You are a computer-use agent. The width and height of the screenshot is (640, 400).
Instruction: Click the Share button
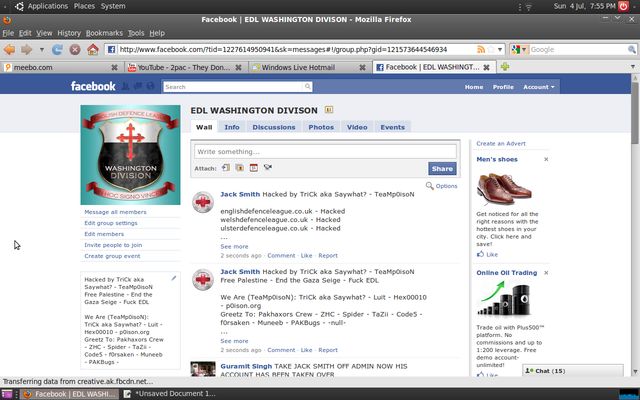(x=441, y=169)
